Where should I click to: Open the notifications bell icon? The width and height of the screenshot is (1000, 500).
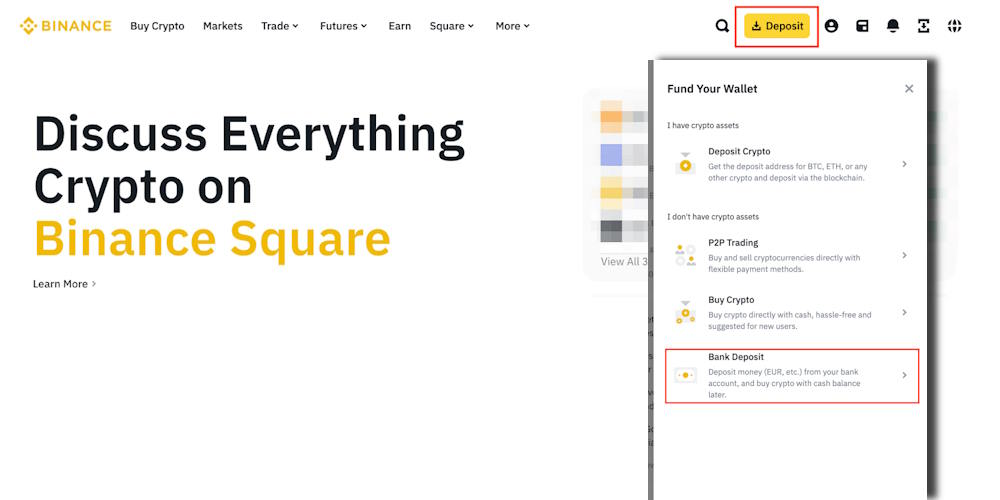pos(893,26)
